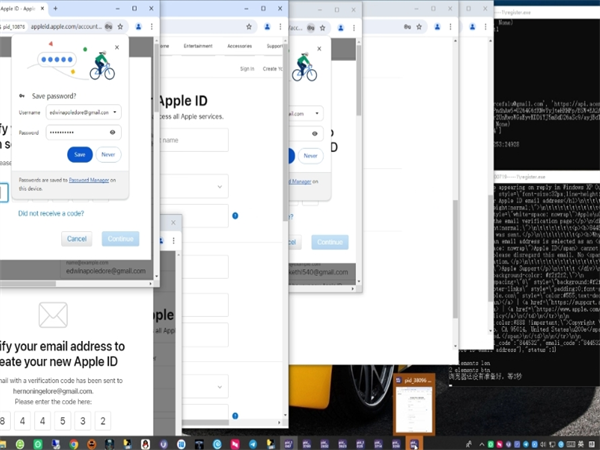Open the Password Manager link
The height and width of the screenshot is (450, 600).
[89, 180]
